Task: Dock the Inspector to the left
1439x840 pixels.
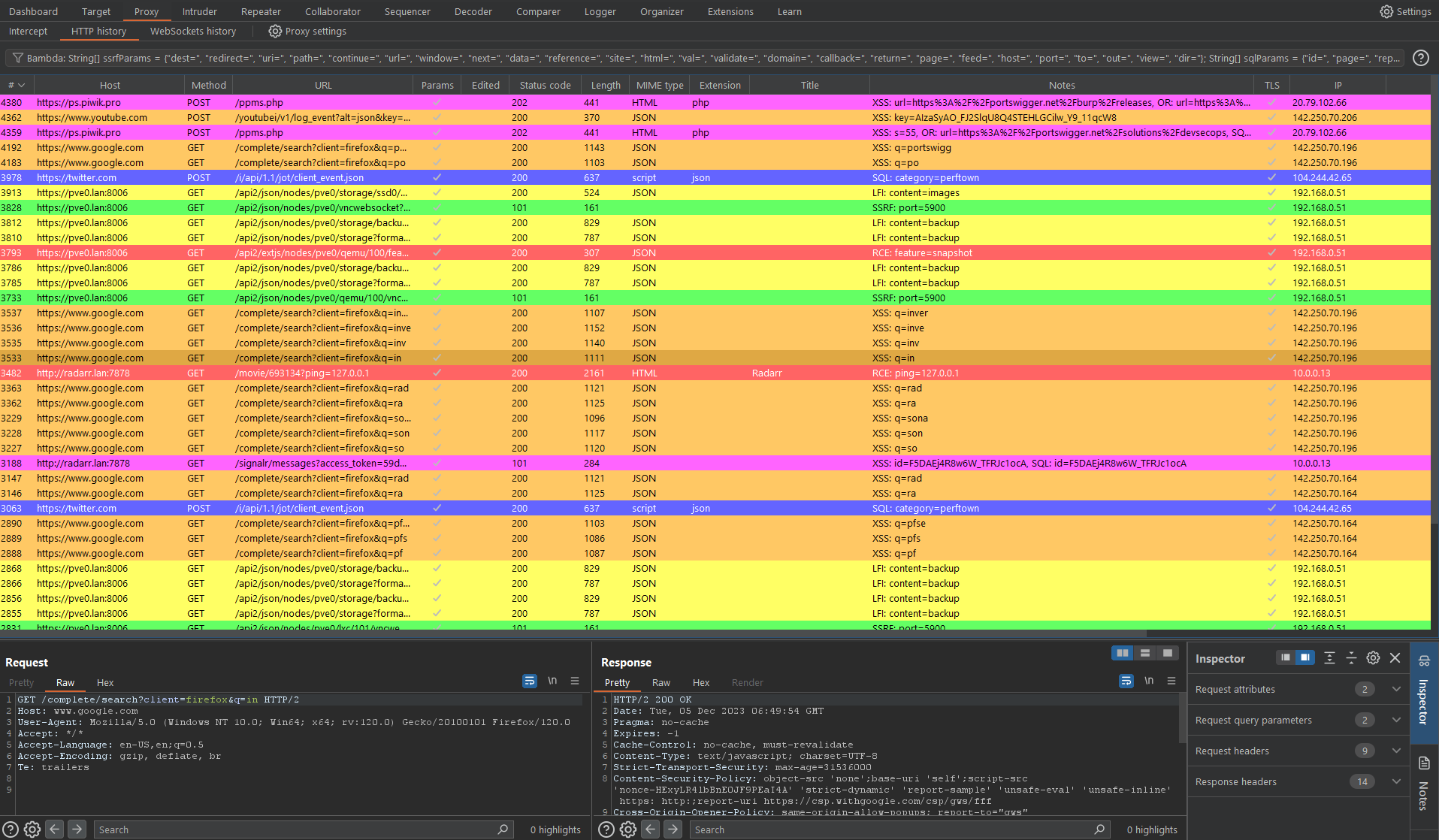Action: pyautogui.click(x=1286, y=657)
